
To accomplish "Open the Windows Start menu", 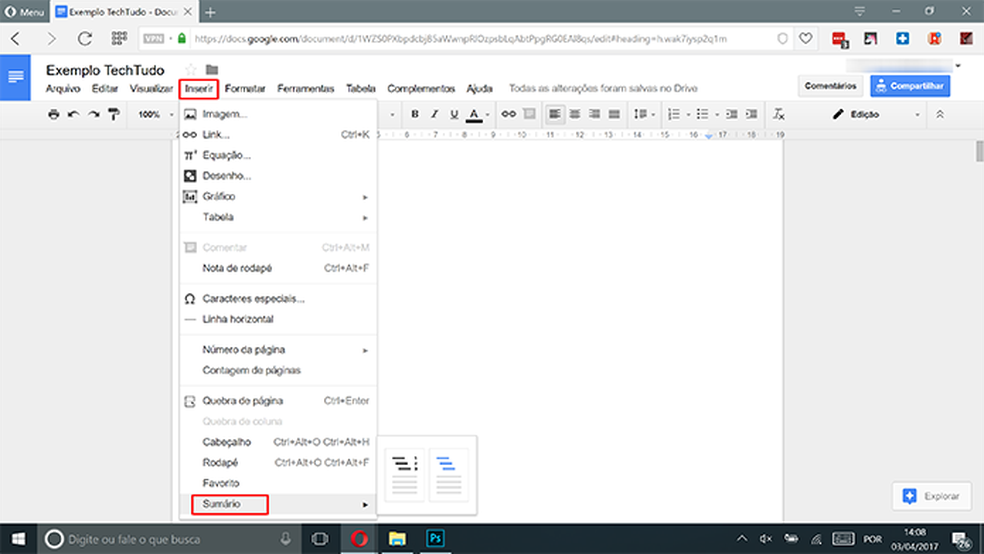I will pos(18,539).
